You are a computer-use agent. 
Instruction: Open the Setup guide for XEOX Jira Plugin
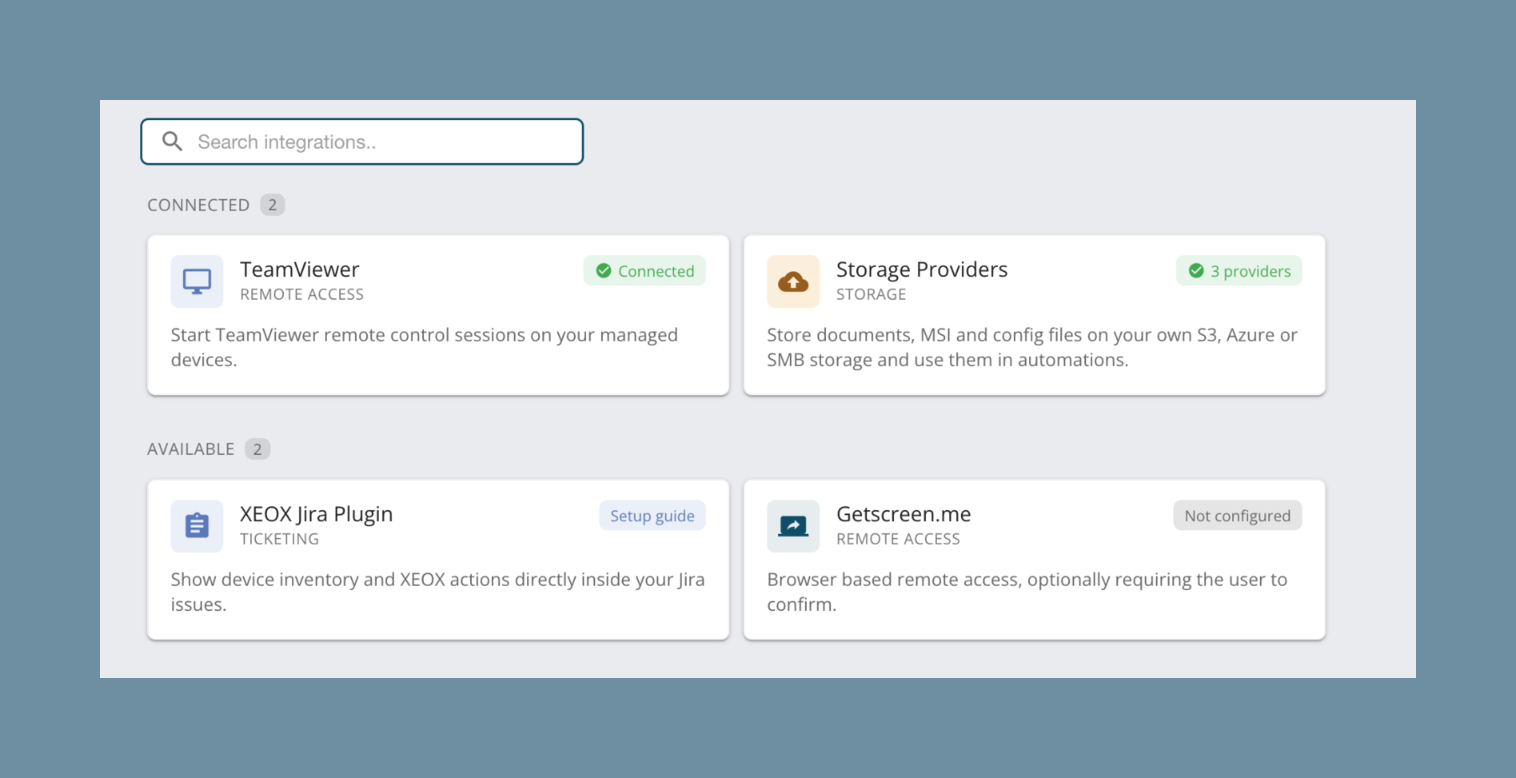[652, 516]
